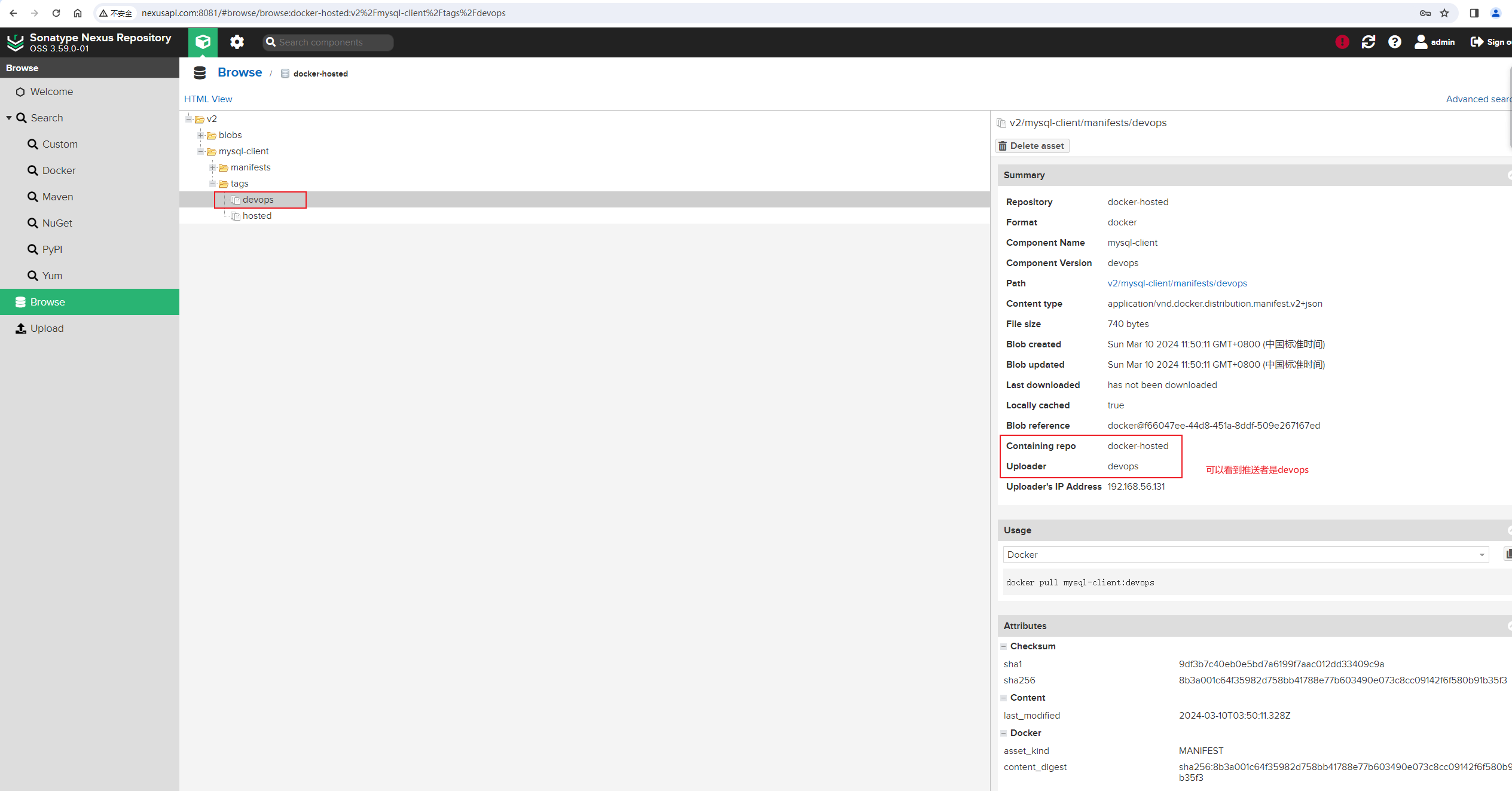This screenshot has width=1512, height=791.
Task: Select v2 folder in tree
Action: click(212, 119)
